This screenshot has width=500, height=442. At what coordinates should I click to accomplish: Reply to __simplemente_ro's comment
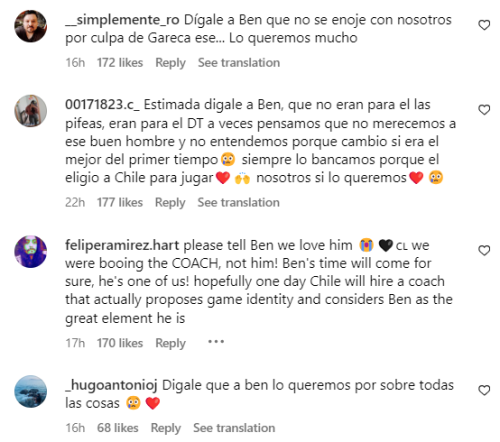click(170, 63)
